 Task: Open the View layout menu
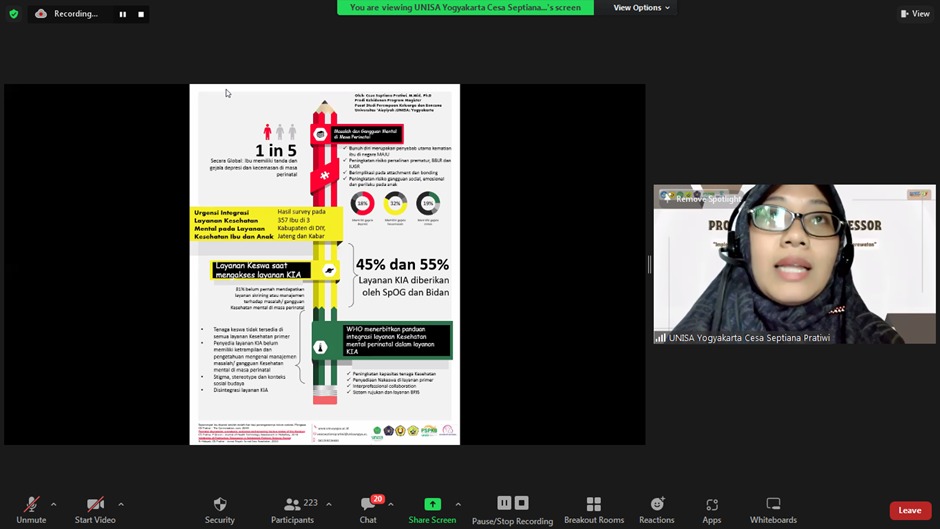click(915, 14)
